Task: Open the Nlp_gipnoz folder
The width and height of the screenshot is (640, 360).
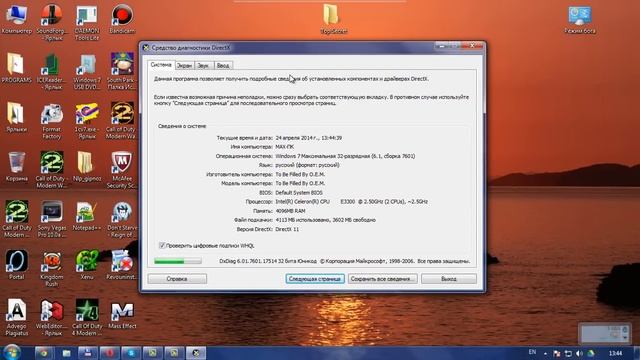Action: [87, 167]
